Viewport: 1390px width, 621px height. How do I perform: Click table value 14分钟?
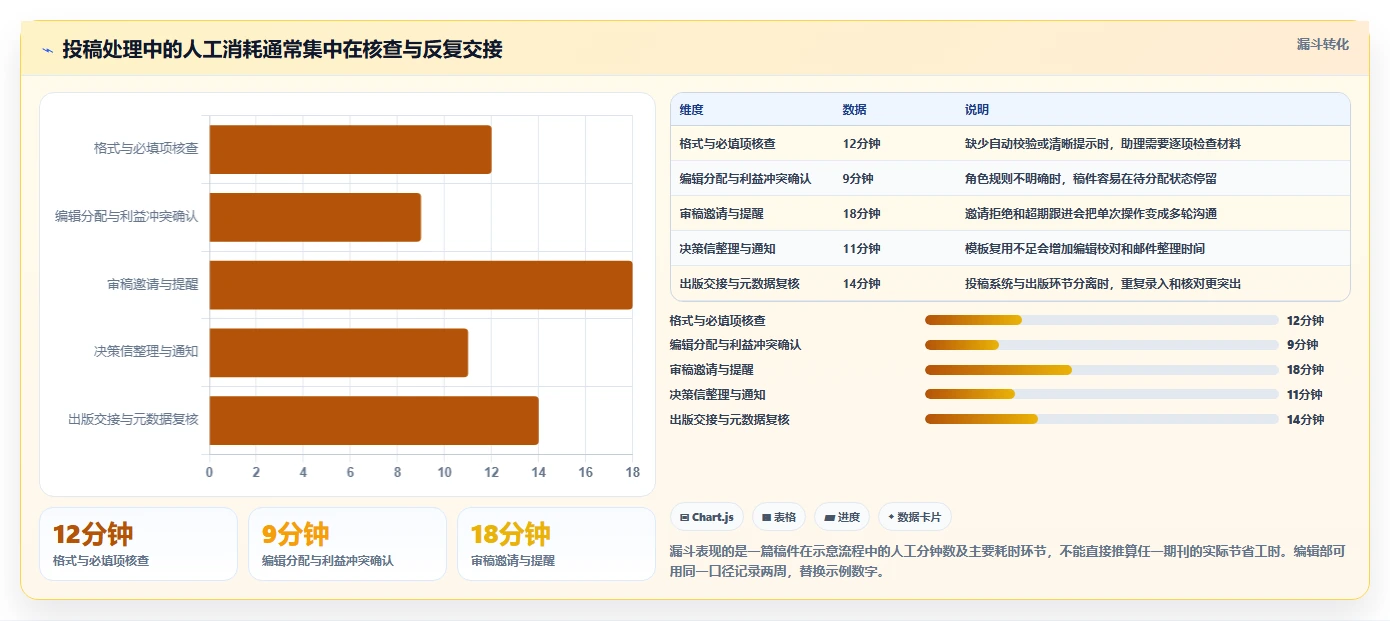[x=862, y=284]
